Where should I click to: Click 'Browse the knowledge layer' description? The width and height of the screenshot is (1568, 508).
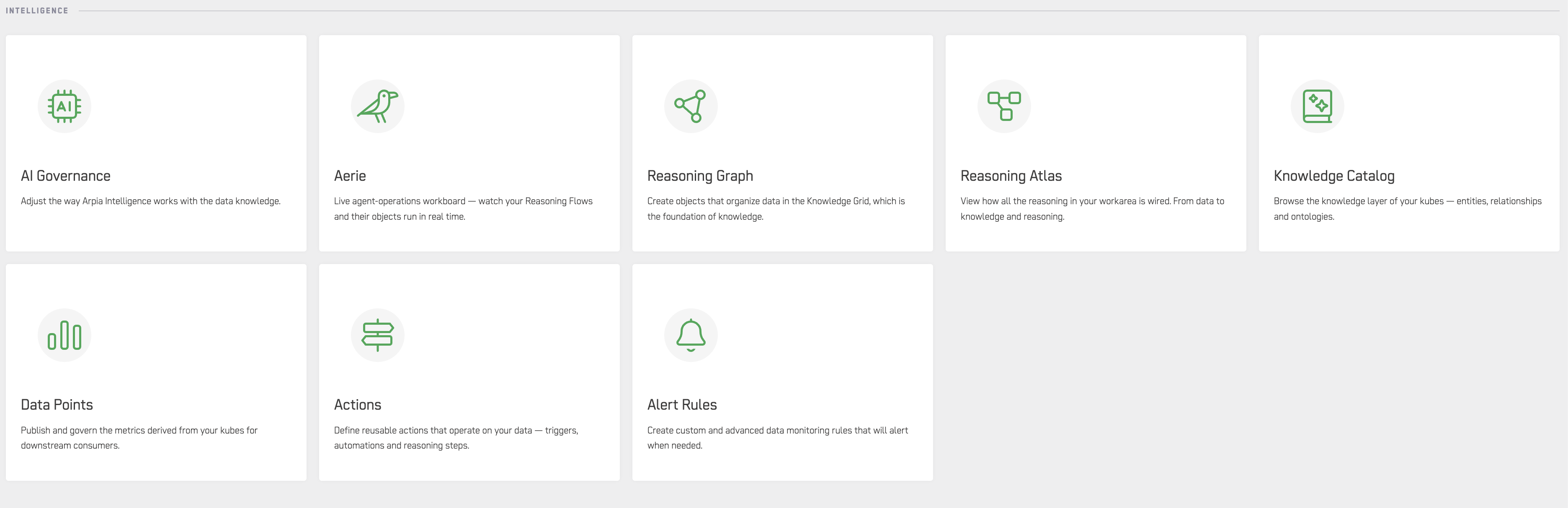tap(1407, 209)
